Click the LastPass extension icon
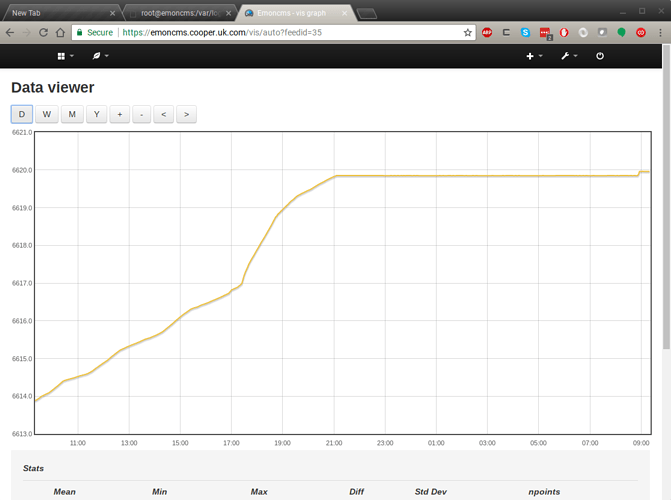Image resolution: width=671 pixels, height=500 pixels. point(545,33)
